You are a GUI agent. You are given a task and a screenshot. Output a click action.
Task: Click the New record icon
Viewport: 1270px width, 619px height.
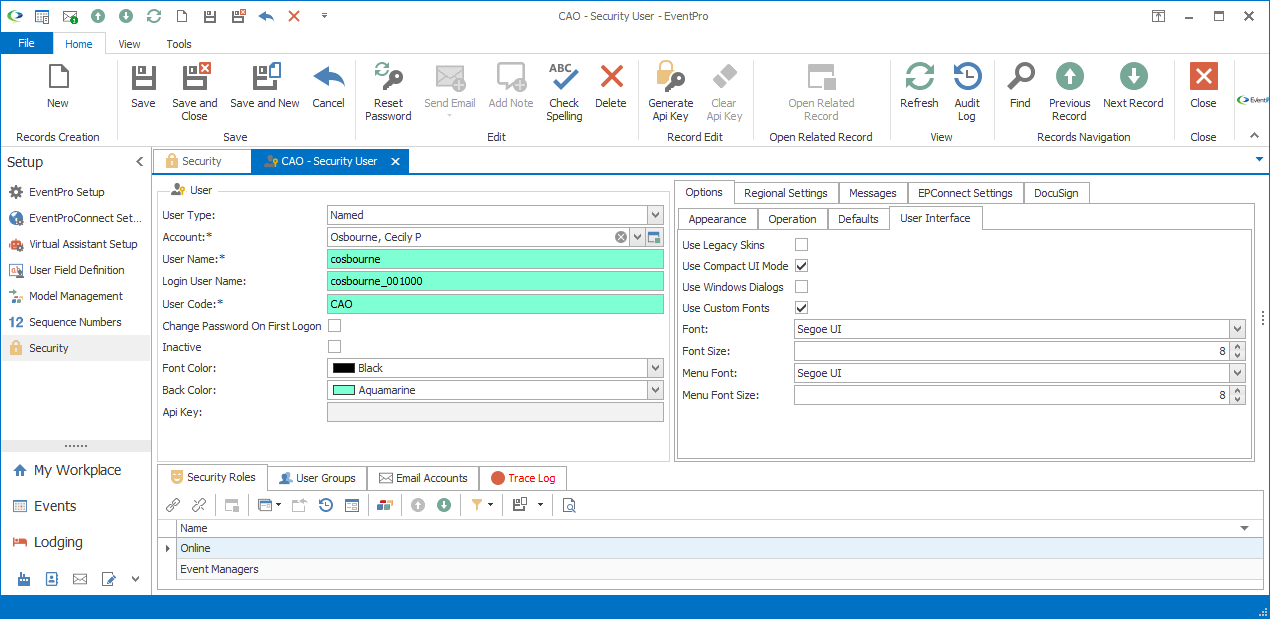pyautogui.click(x=58, y=78)
